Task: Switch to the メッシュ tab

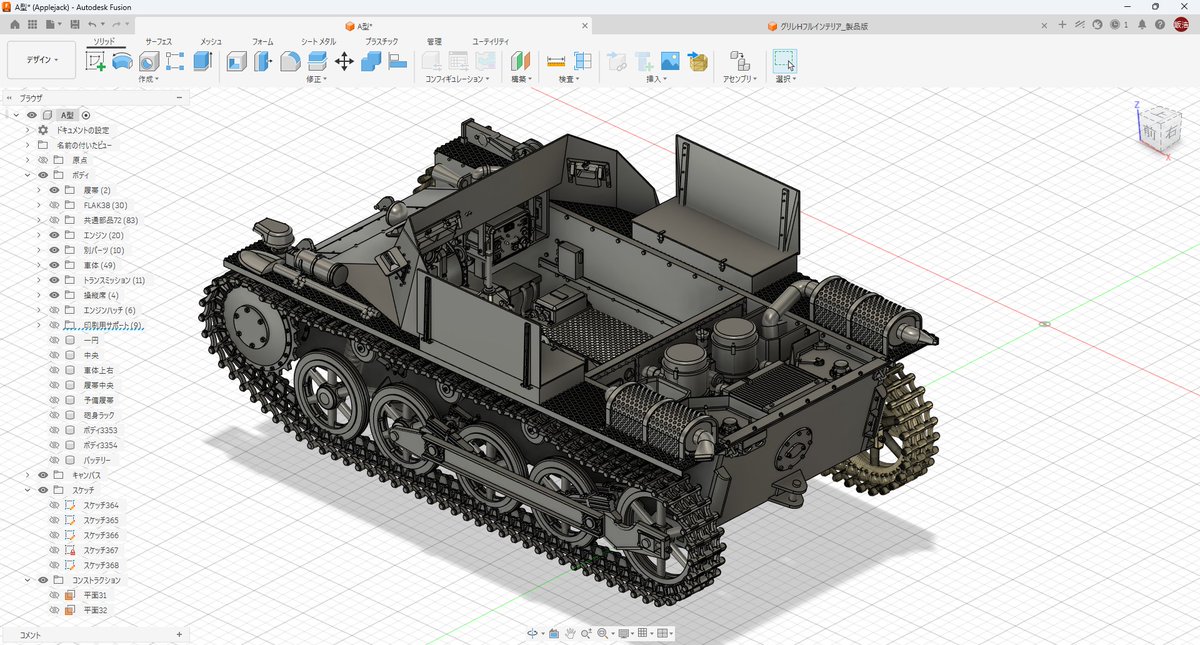Action: click(211, 41)
